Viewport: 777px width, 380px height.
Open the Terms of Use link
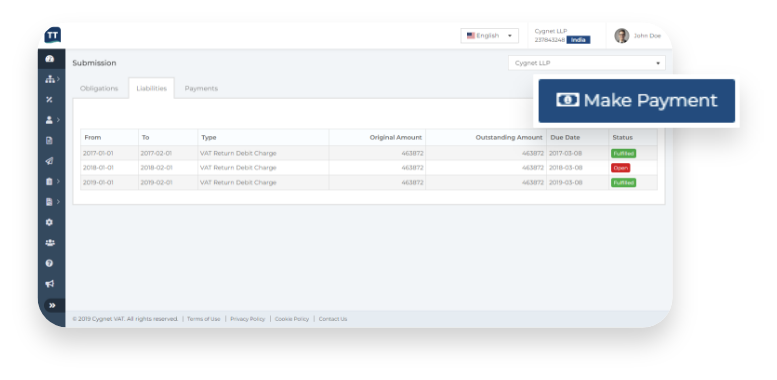coord(204,319)
